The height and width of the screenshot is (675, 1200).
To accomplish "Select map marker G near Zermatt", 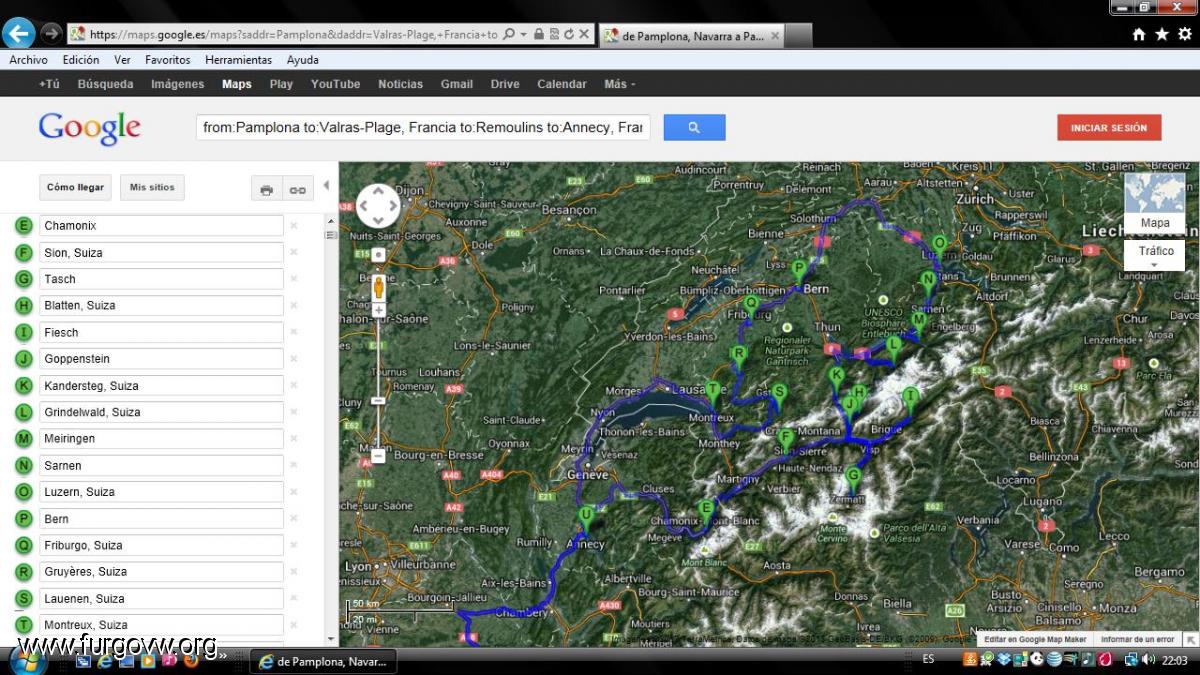I will click(853, 478).
